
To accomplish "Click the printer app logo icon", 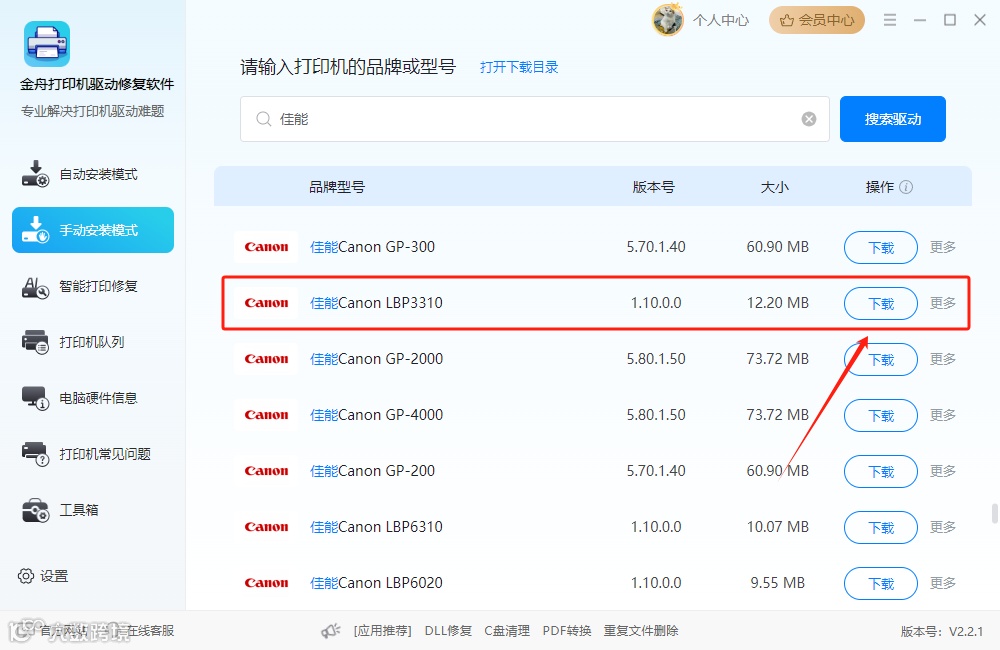I will coord(47,44).
